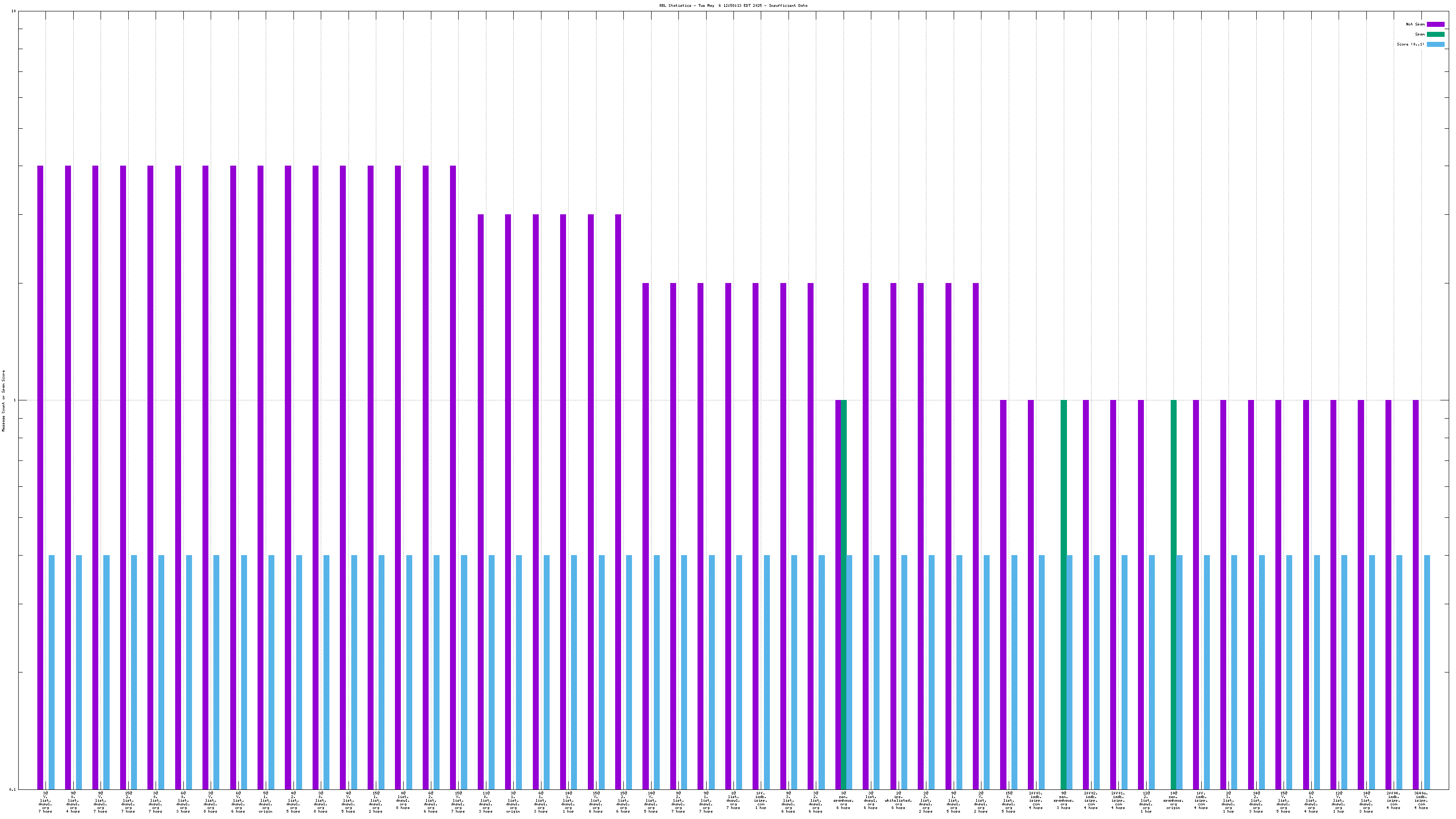
Task: Click the ips.whitelisted.org 6 hops label
Action: pyautogui.click(x=899, y=801)
